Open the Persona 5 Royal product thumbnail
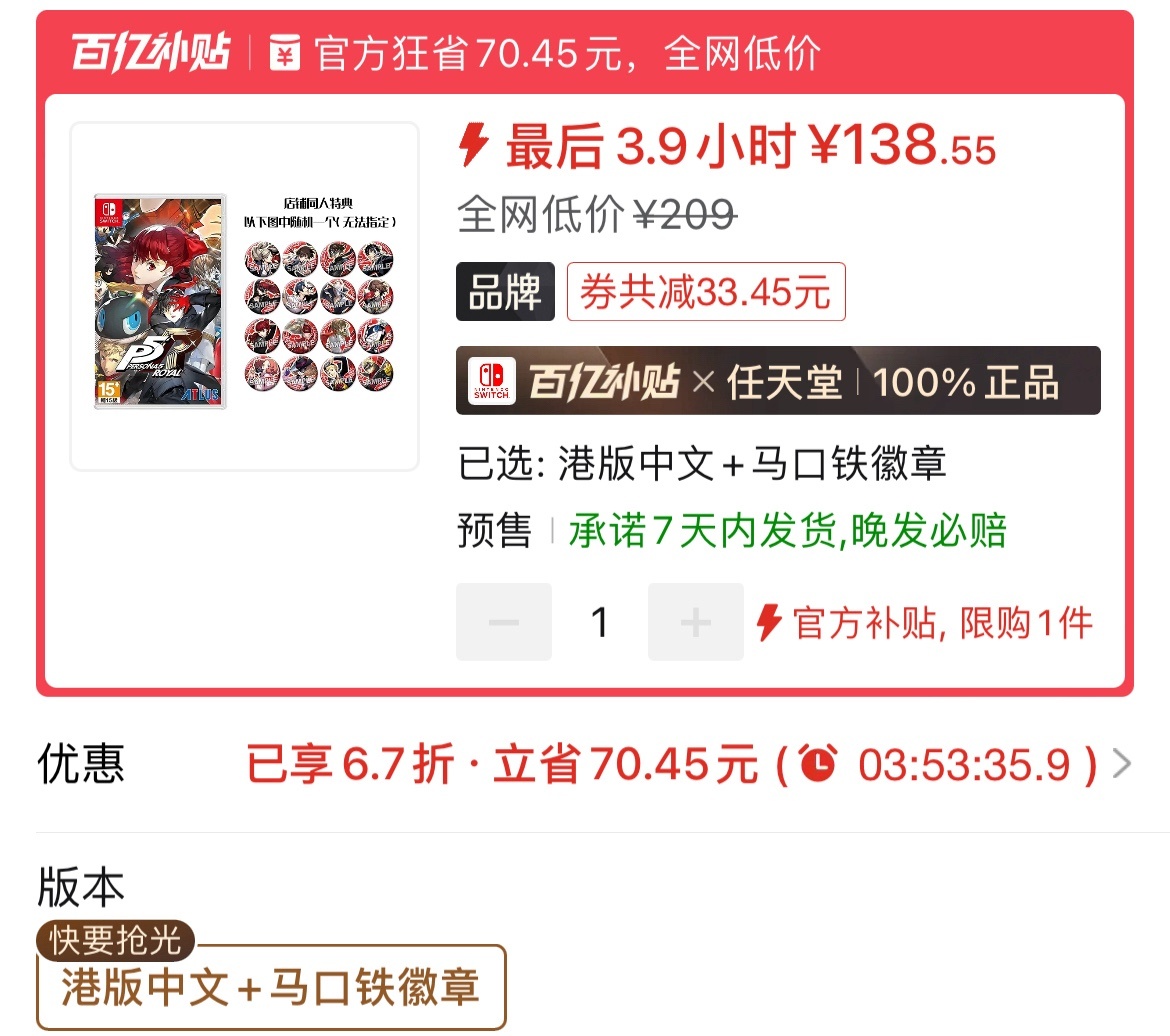1170x1036 pixels. pyautogui.click(x=245, y=297)
